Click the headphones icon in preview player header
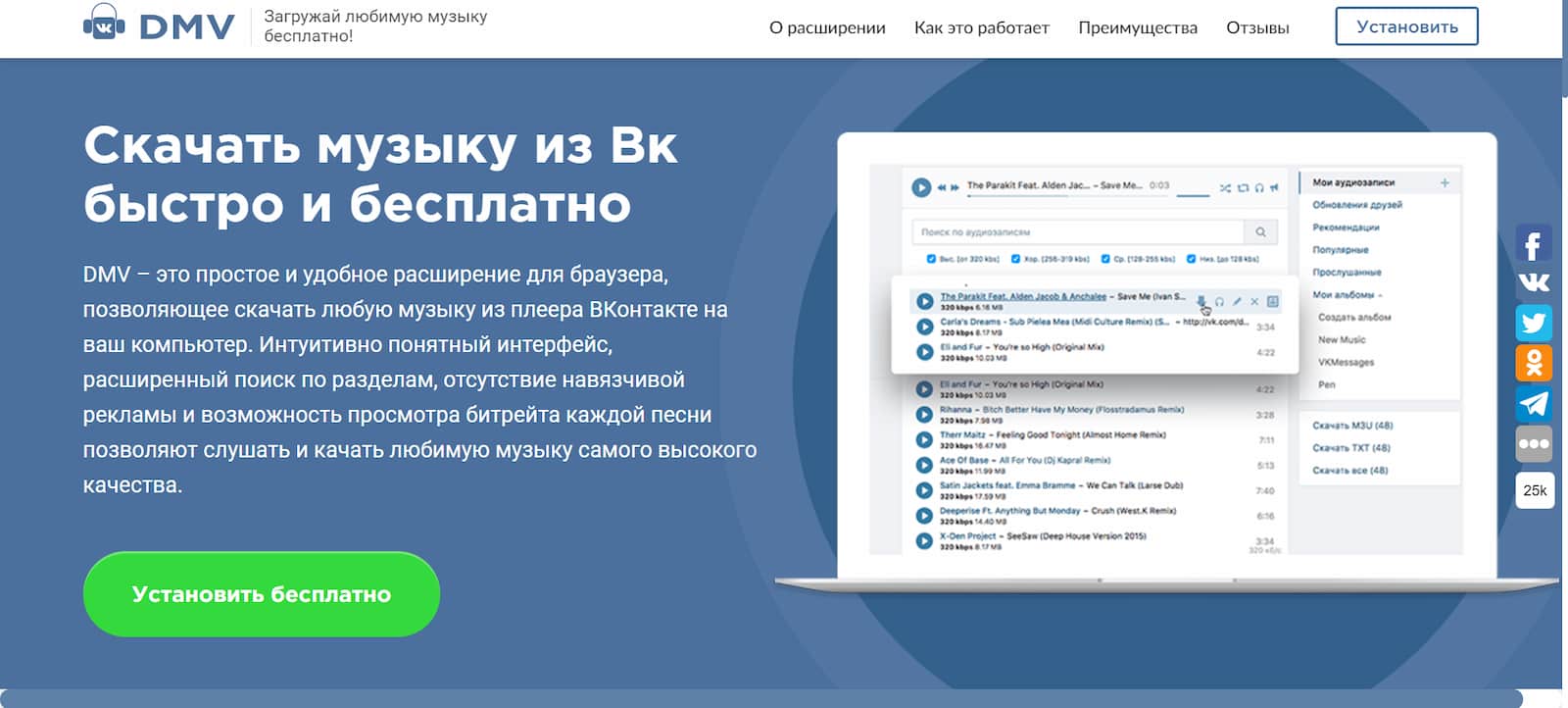This screenshot has width=1568, height=708. 1259,187
